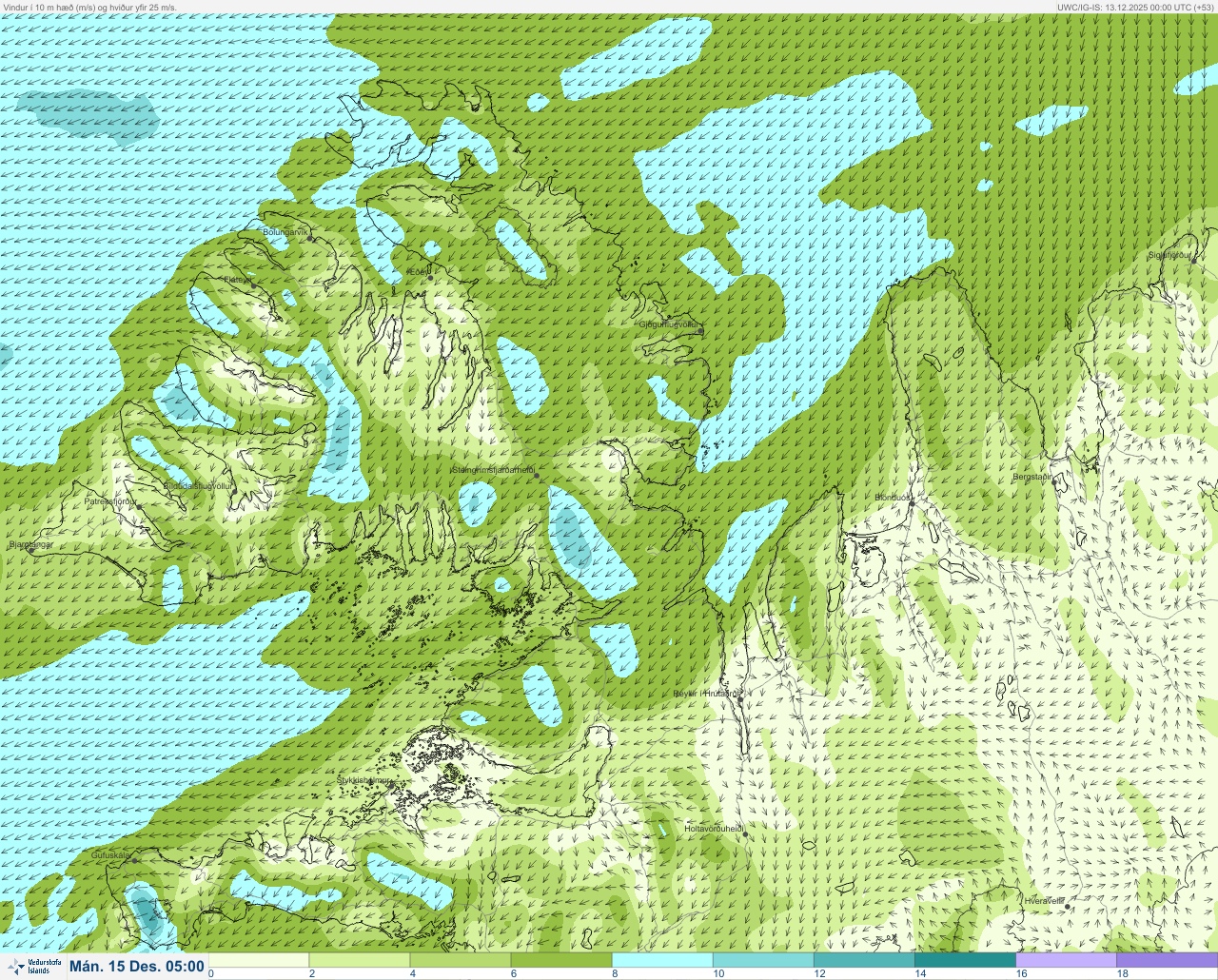Select the 12–14 m/s legend color
The width and height of the screenshot is (1218, 980).
coord(864,960)
